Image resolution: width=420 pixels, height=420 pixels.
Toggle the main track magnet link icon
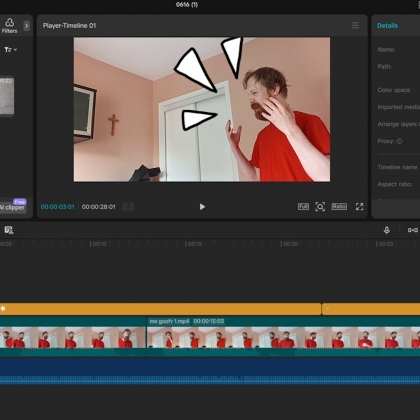pos(413,230)
